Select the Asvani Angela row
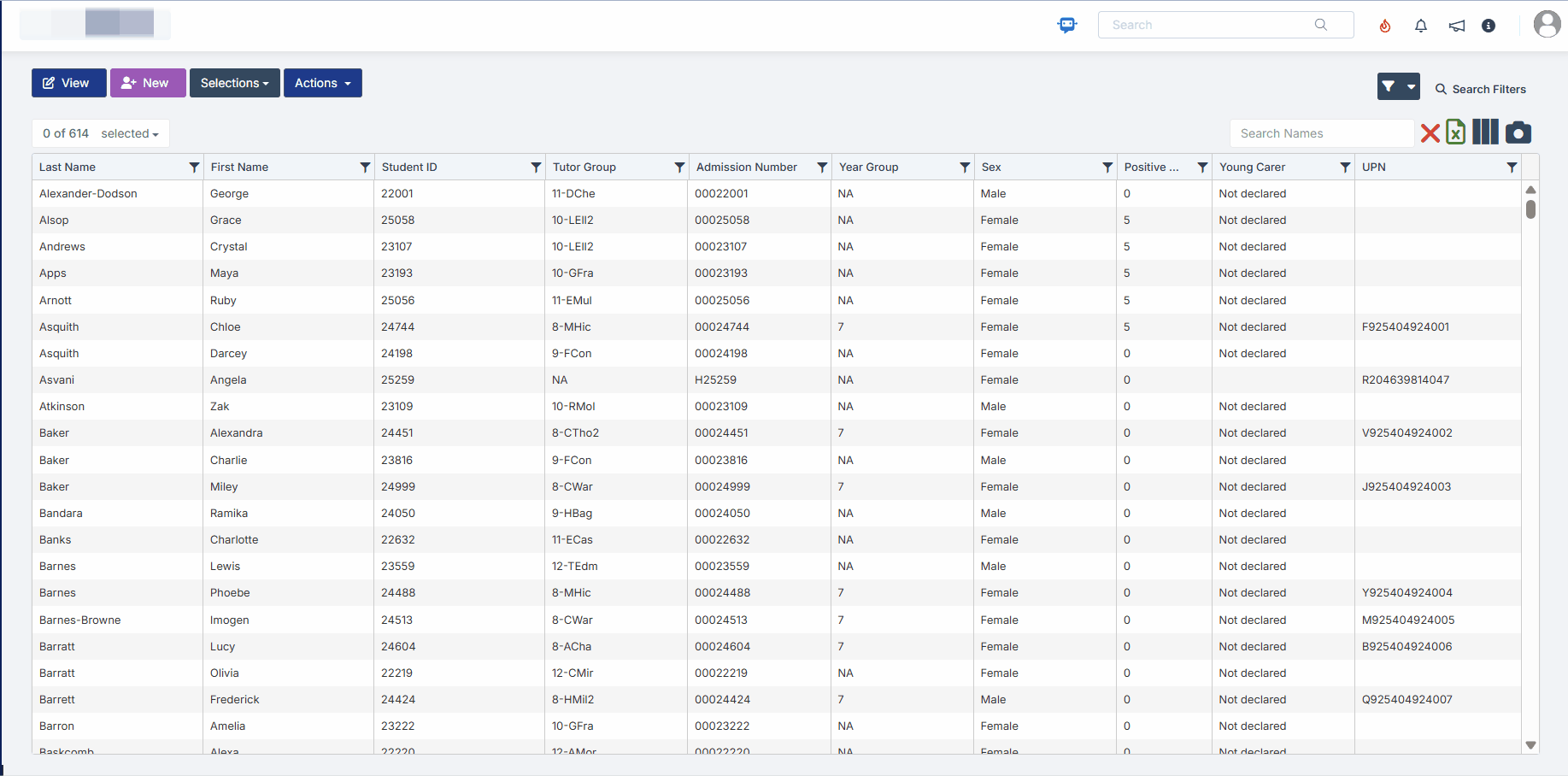 pyautogui.click(x=777, y=380)
